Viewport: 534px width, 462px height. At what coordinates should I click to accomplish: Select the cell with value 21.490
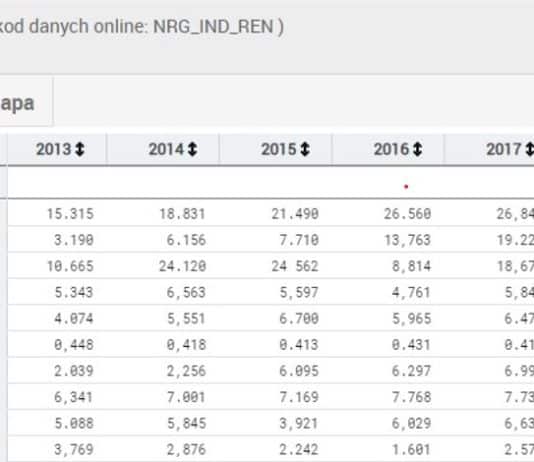pos(295,214)
